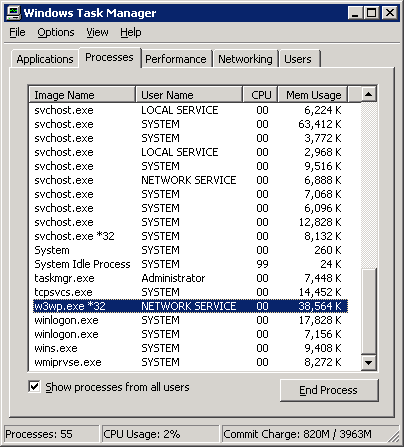Click the process list scrollbar thumb
Viewport: 404px width, 447px height.
(x=369, y=311)
